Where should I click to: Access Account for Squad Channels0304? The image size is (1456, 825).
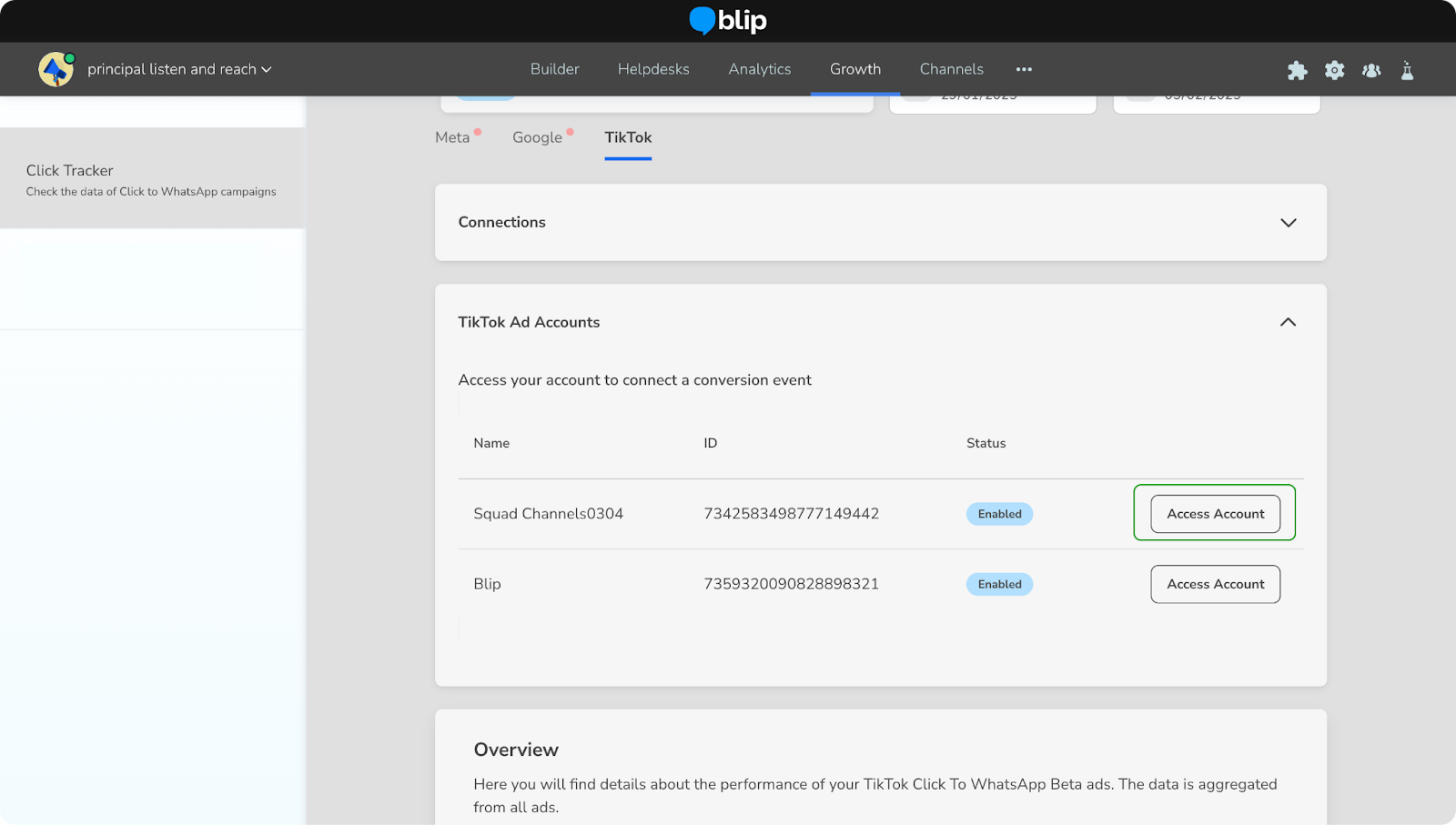1216,514
